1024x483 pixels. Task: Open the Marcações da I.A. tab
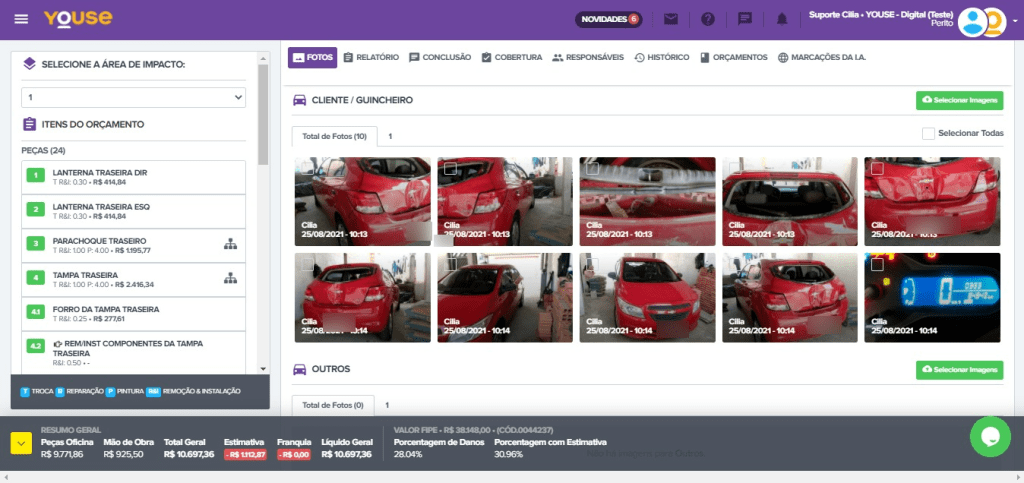tap(822, 57)
